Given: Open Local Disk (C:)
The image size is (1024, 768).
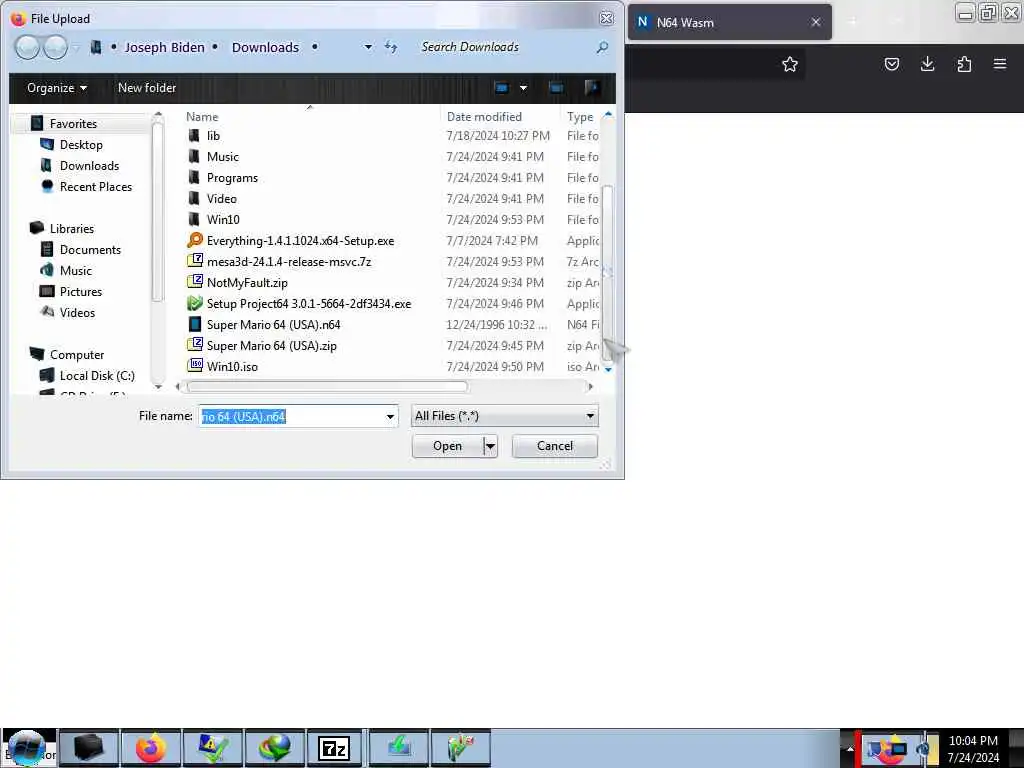Looking at the screenshot, I should click(97, 376).
